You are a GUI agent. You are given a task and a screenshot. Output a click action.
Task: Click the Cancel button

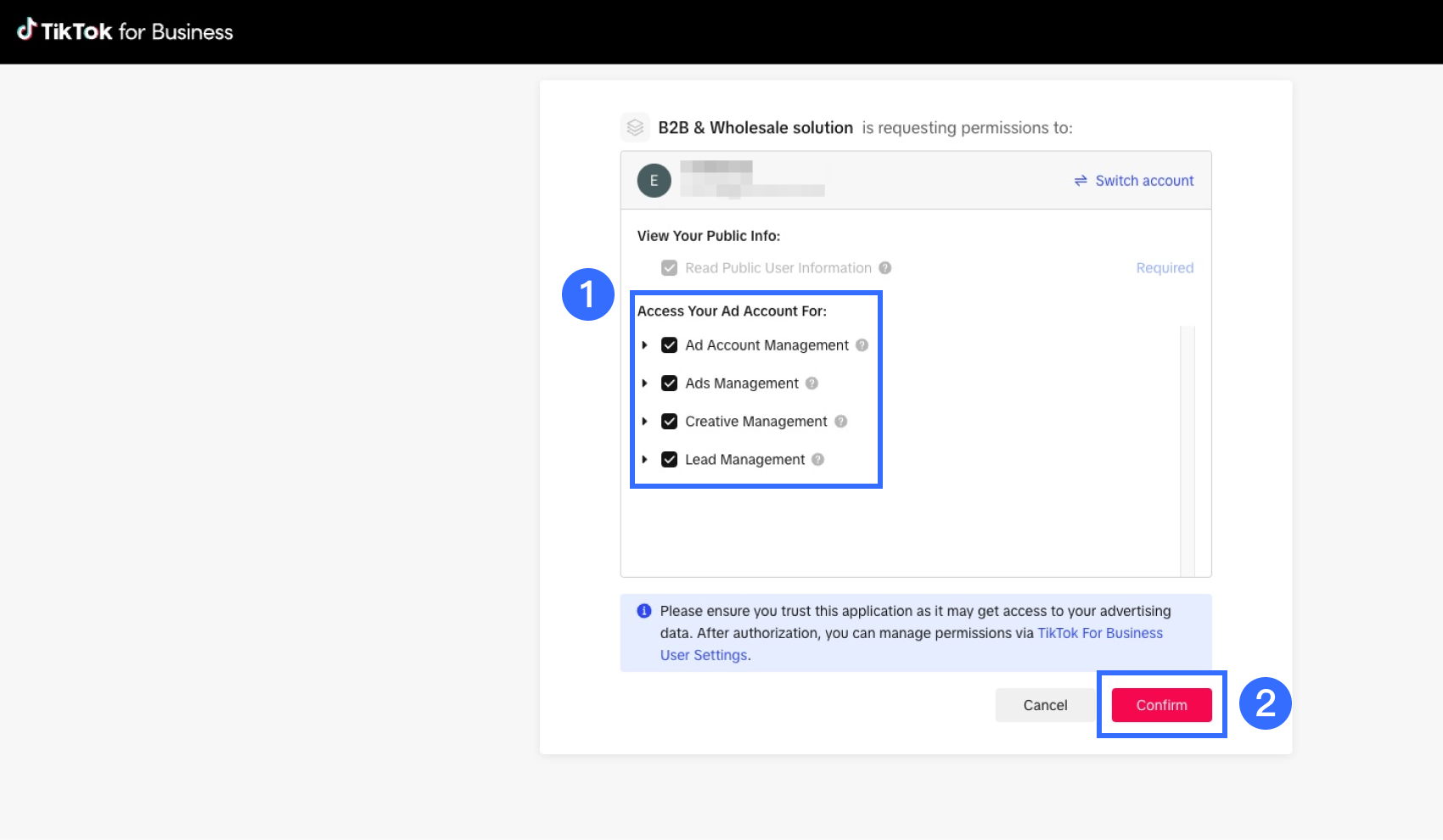1045,705
